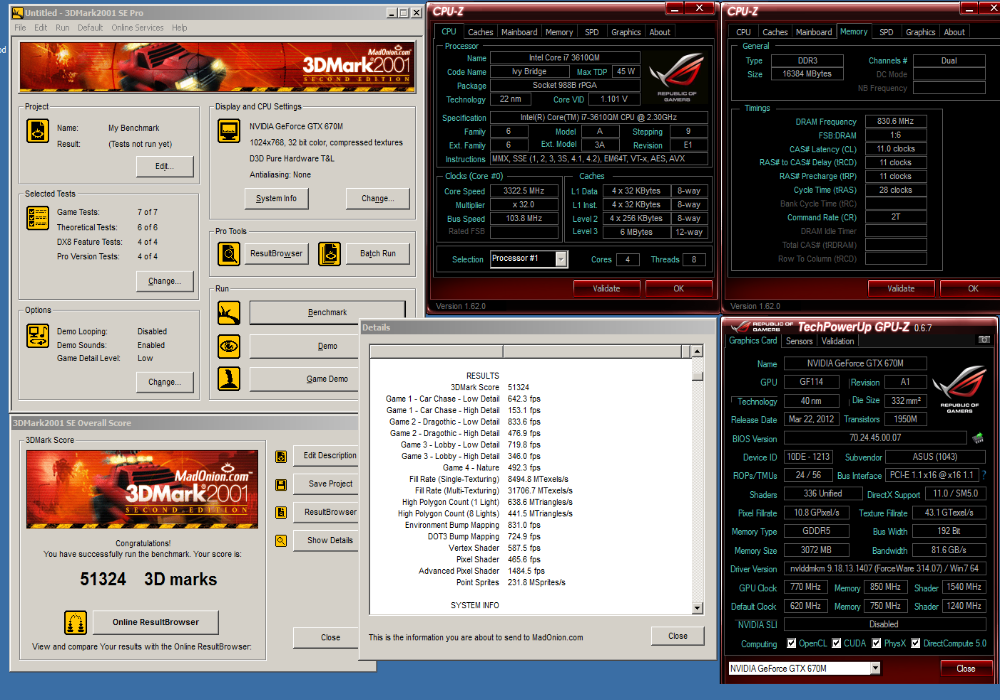Screen dimensions: 1000x700
Task: Toggle the OpenCL checkbox in GPU-Z
Action: [x=791, y=643]
